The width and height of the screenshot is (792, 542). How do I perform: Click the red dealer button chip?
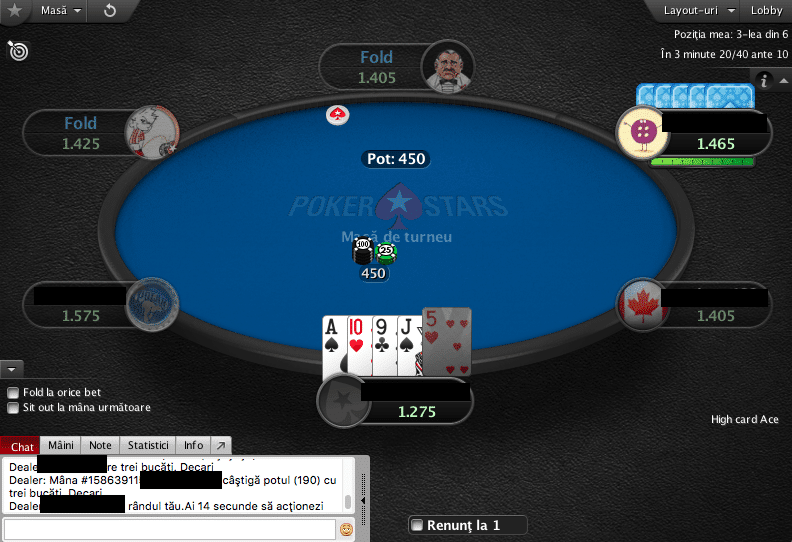click(x=337, y=115)
